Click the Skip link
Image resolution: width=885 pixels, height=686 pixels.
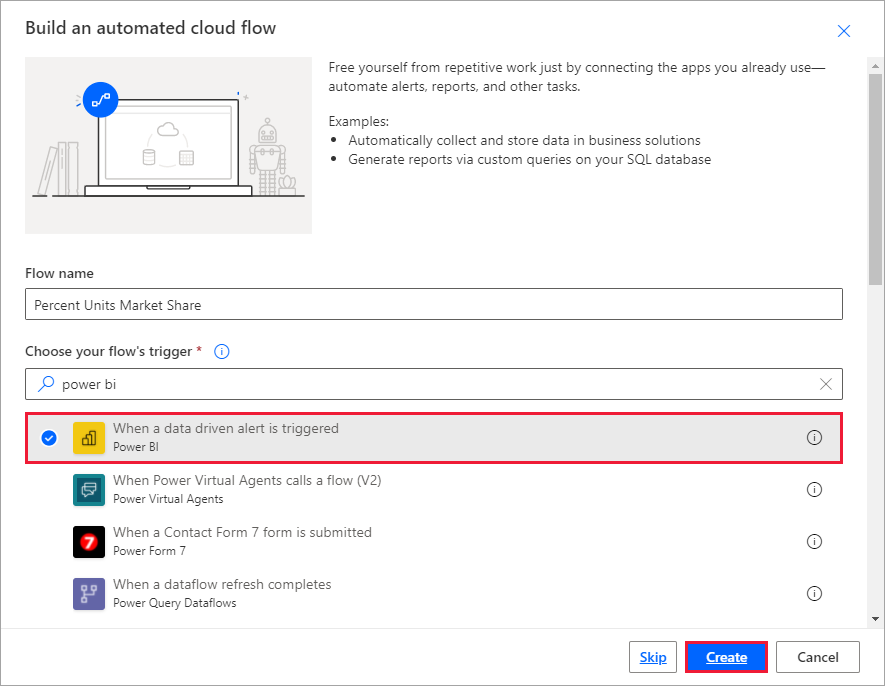point(652,657)
